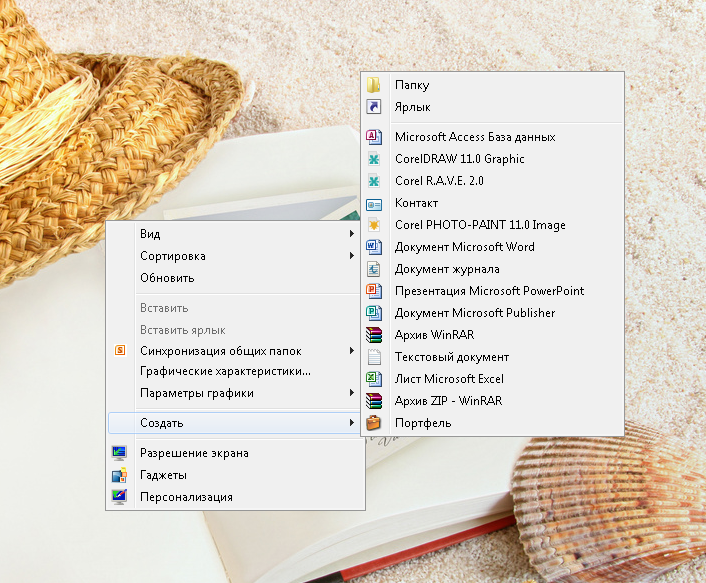706x583 pixels.
Task: Click the folder icon next to Папку
Action: point(374,85)
